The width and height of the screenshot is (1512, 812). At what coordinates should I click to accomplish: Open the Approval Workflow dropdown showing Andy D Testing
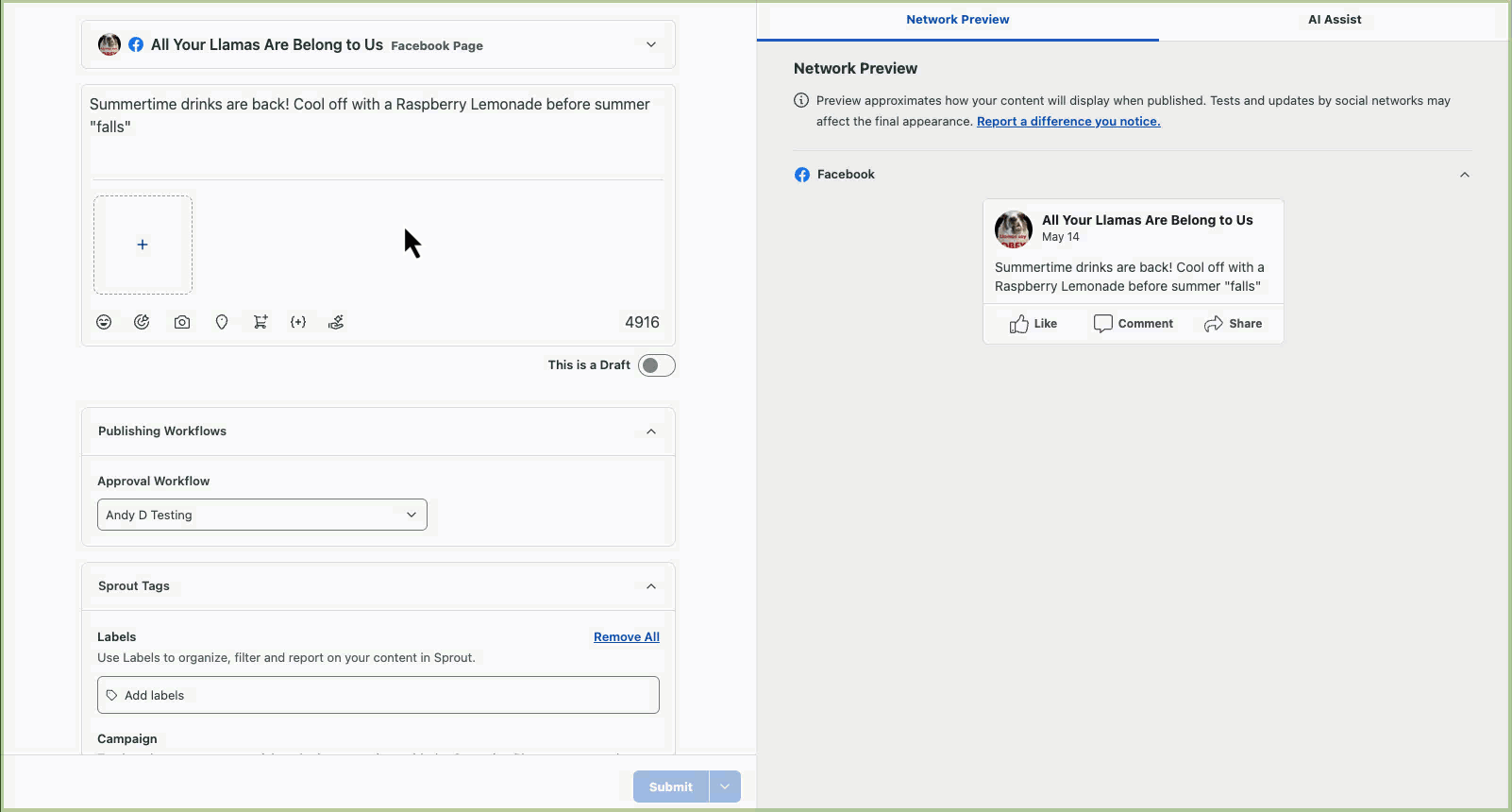pos(262,515)
